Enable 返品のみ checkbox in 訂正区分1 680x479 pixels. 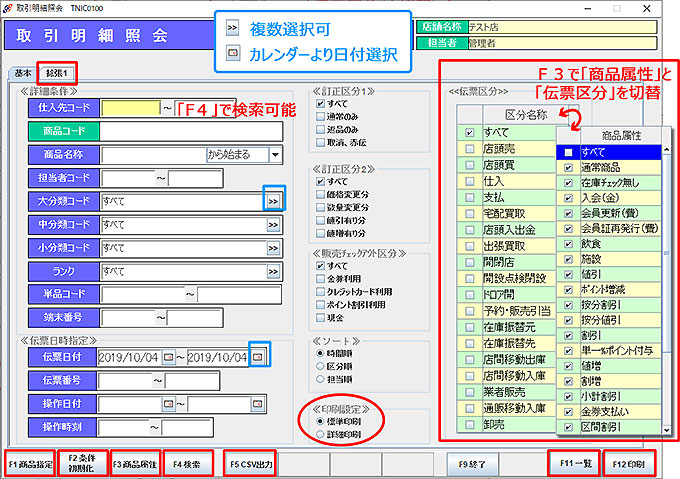(319, 129)
